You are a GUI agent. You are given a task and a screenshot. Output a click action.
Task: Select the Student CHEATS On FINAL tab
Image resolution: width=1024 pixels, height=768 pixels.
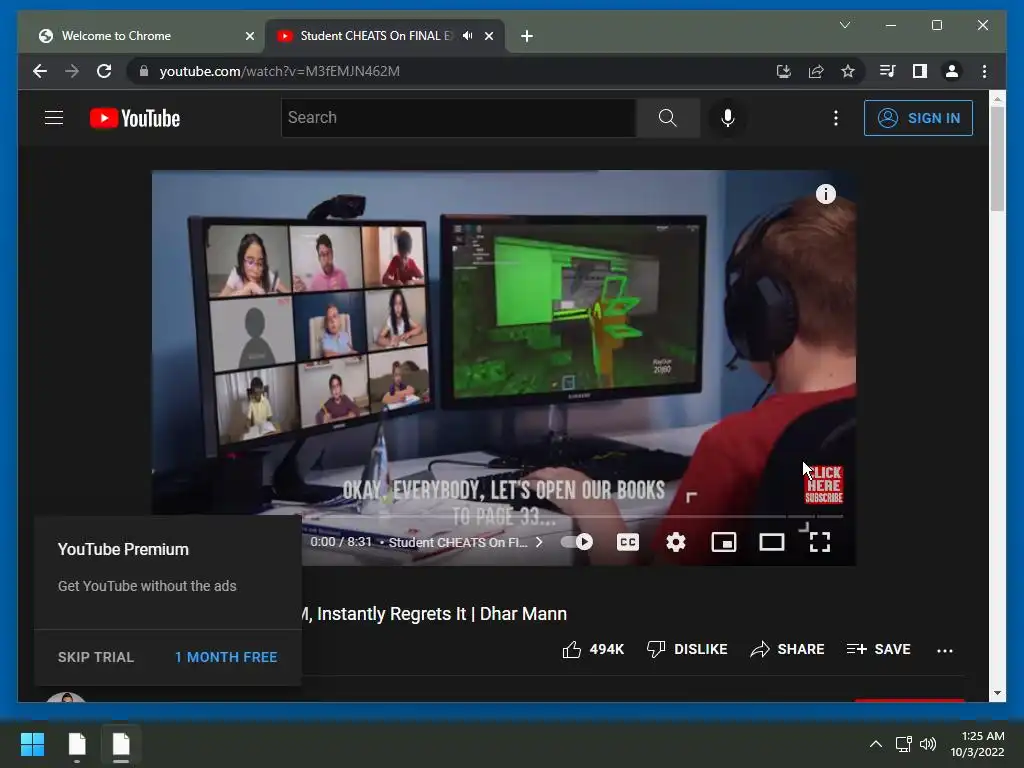(x=376, y=36)
